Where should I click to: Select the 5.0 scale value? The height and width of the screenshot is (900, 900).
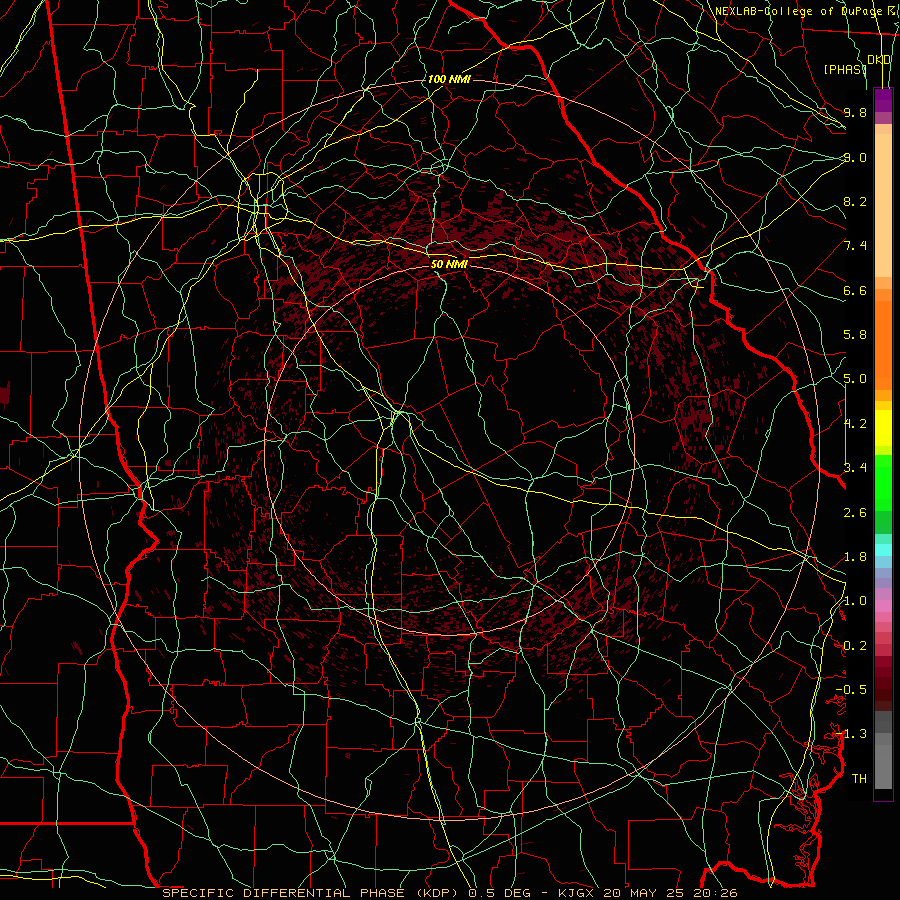(855, 379)
